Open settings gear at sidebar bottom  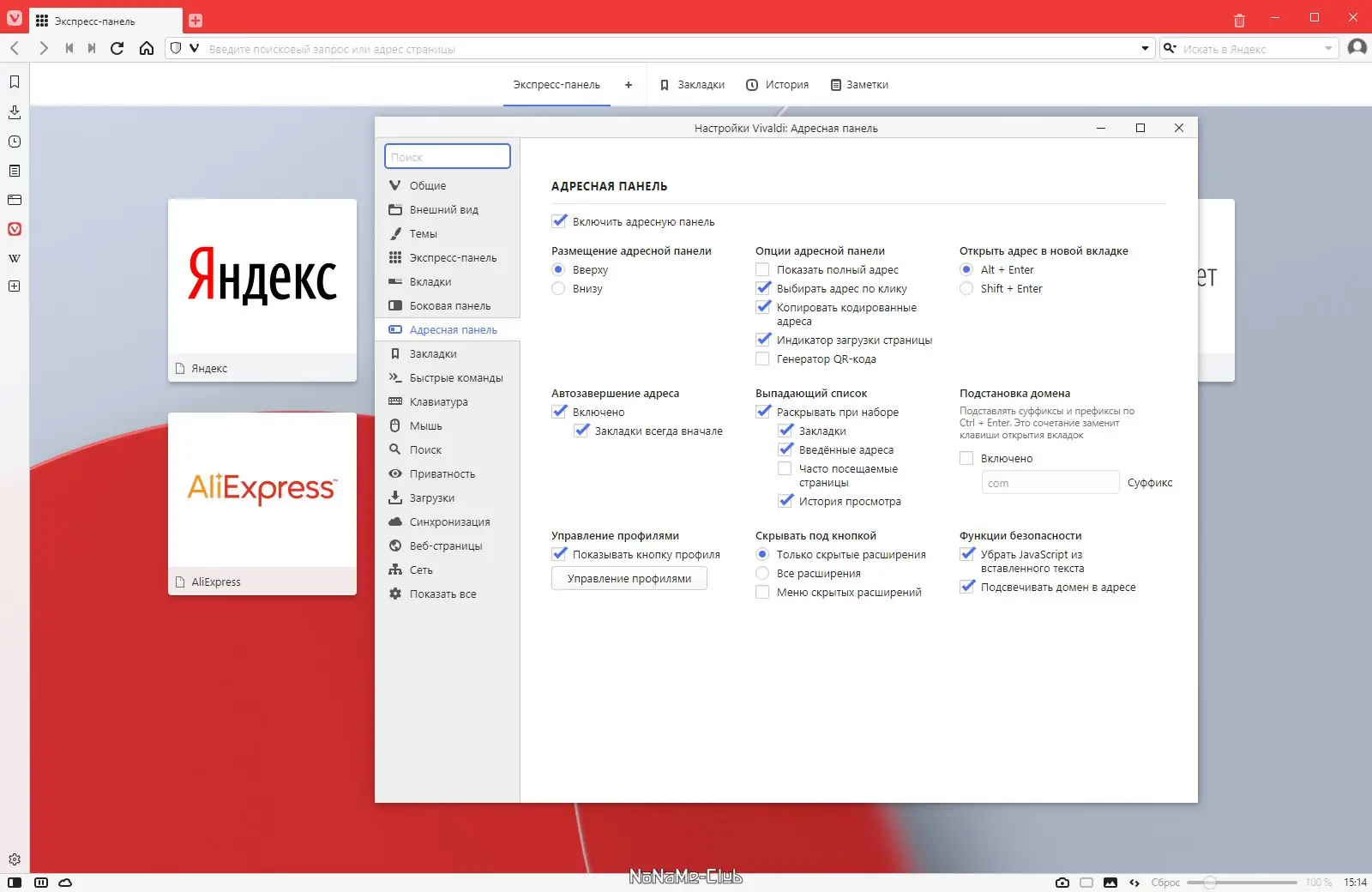[x=15, y=859]
